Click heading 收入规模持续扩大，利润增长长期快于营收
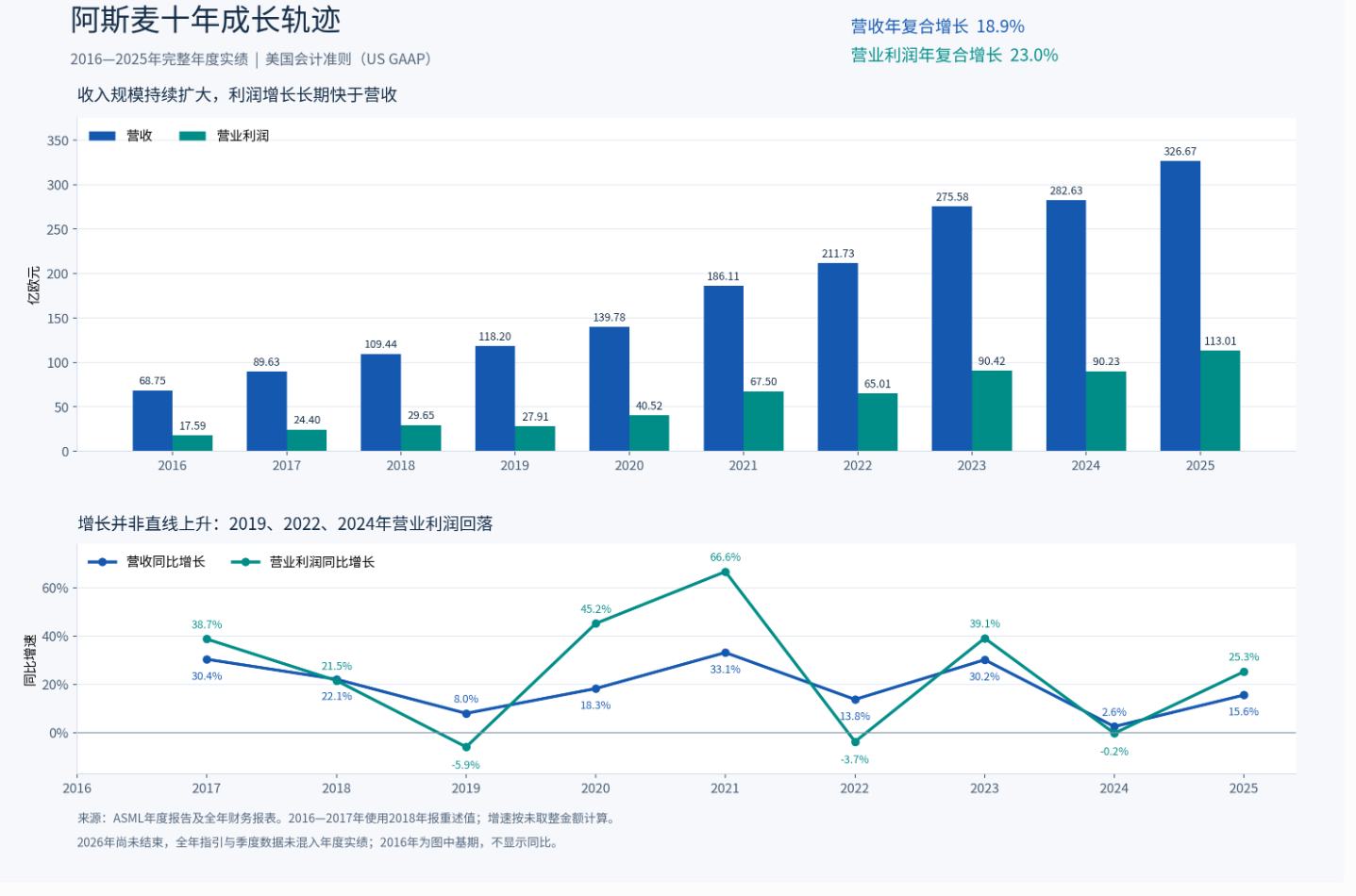 (x=237, y=94)
